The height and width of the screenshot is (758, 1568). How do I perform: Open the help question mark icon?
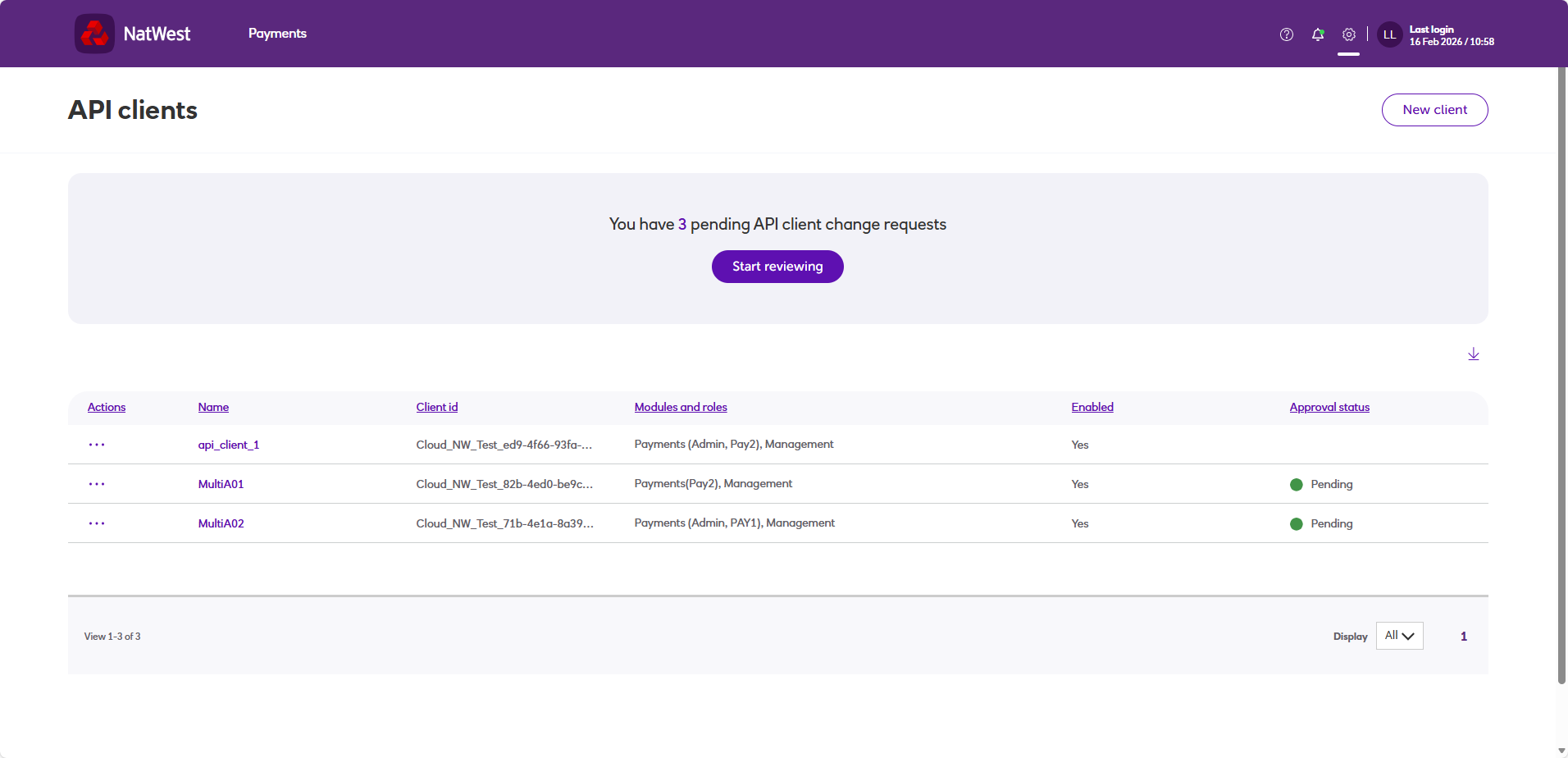tap(1287, 34)
